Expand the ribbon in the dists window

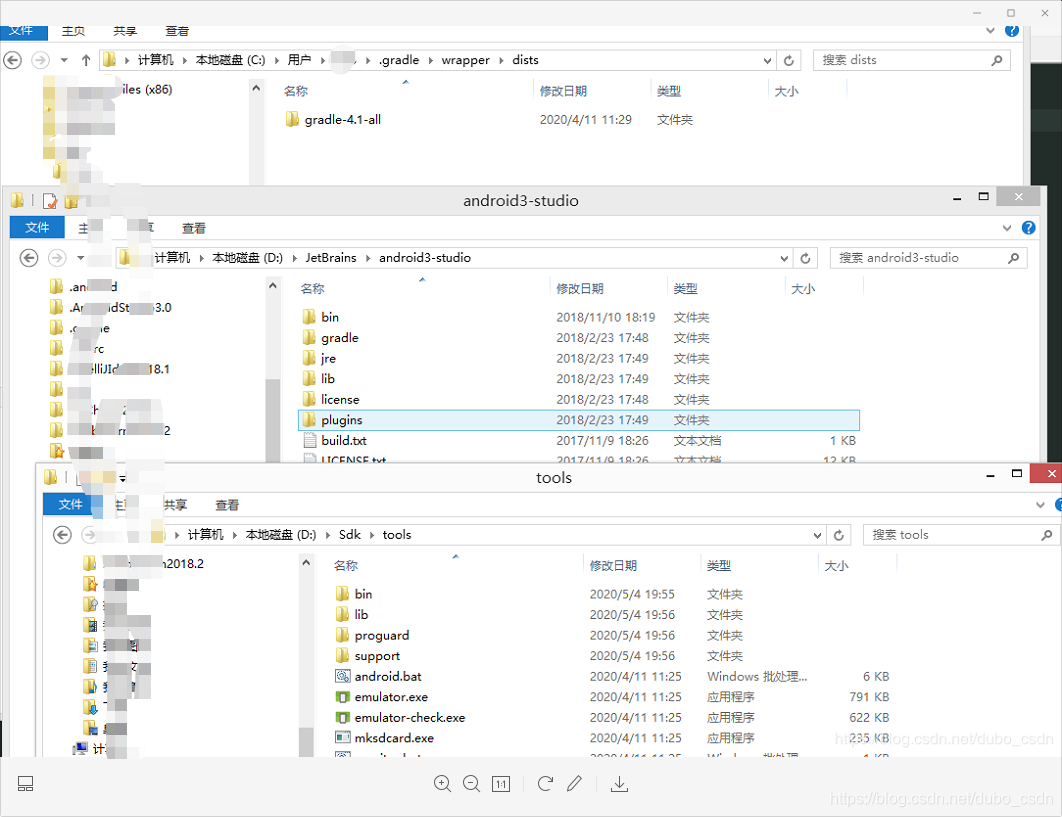[x=990, y=30]
